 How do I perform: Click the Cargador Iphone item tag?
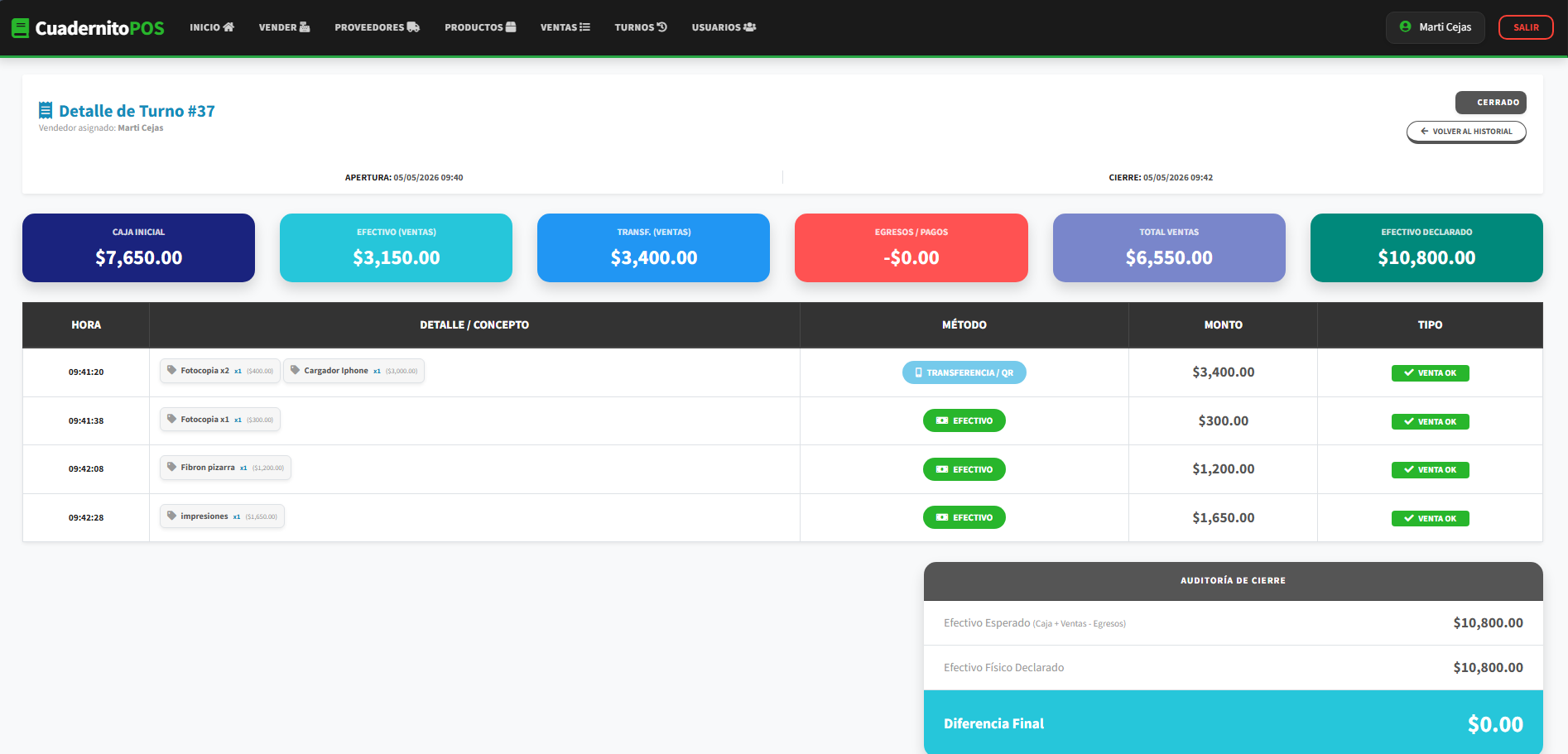(354, 371)
